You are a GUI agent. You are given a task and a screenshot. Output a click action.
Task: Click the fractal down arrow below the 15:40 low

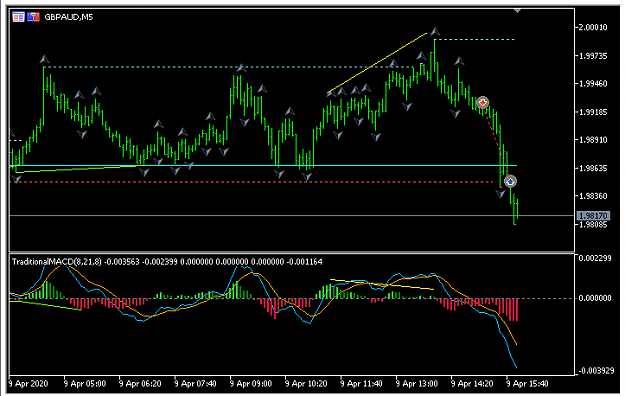point(500,194)
